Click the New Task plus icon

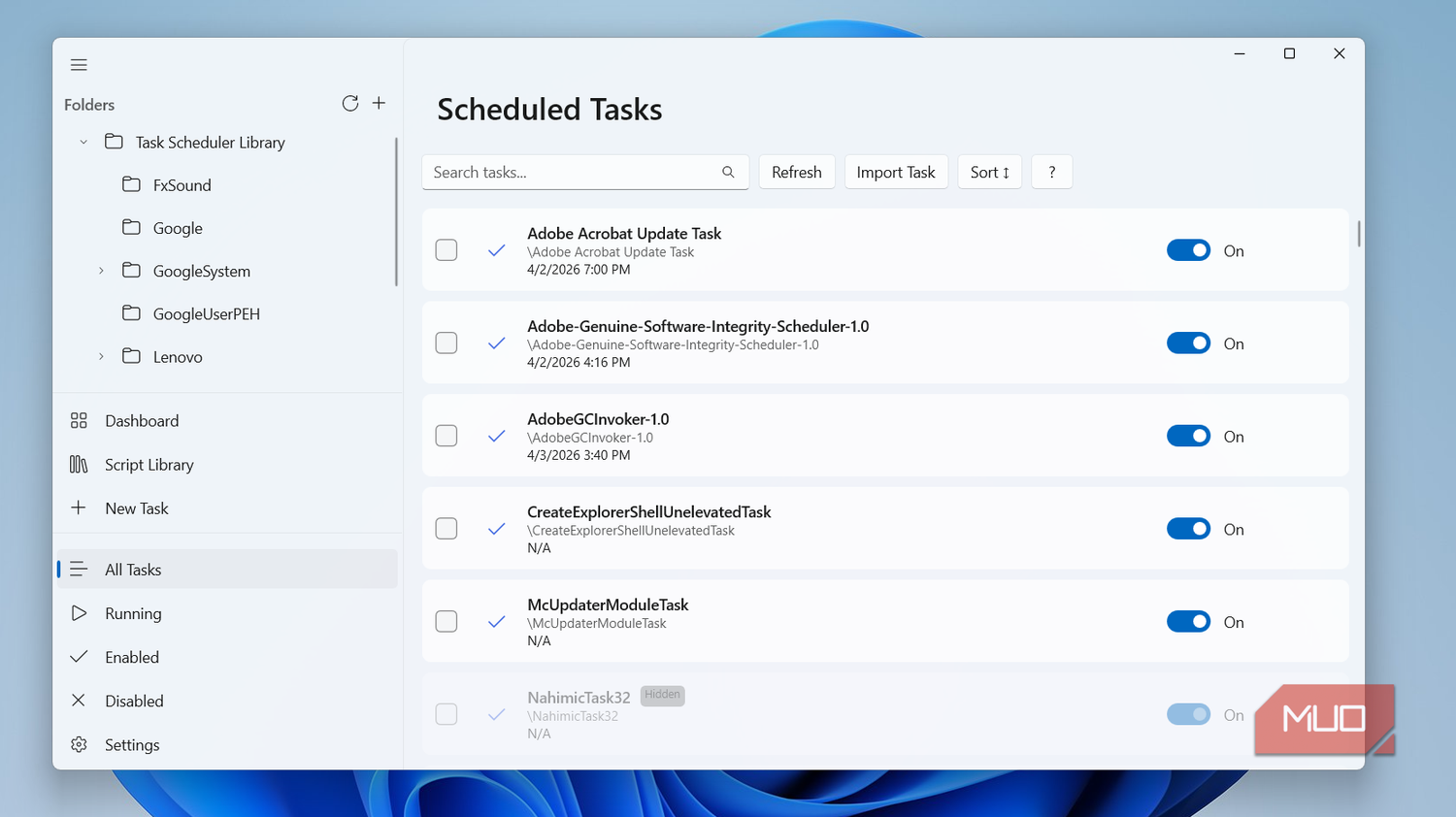[x=79, y=507]
